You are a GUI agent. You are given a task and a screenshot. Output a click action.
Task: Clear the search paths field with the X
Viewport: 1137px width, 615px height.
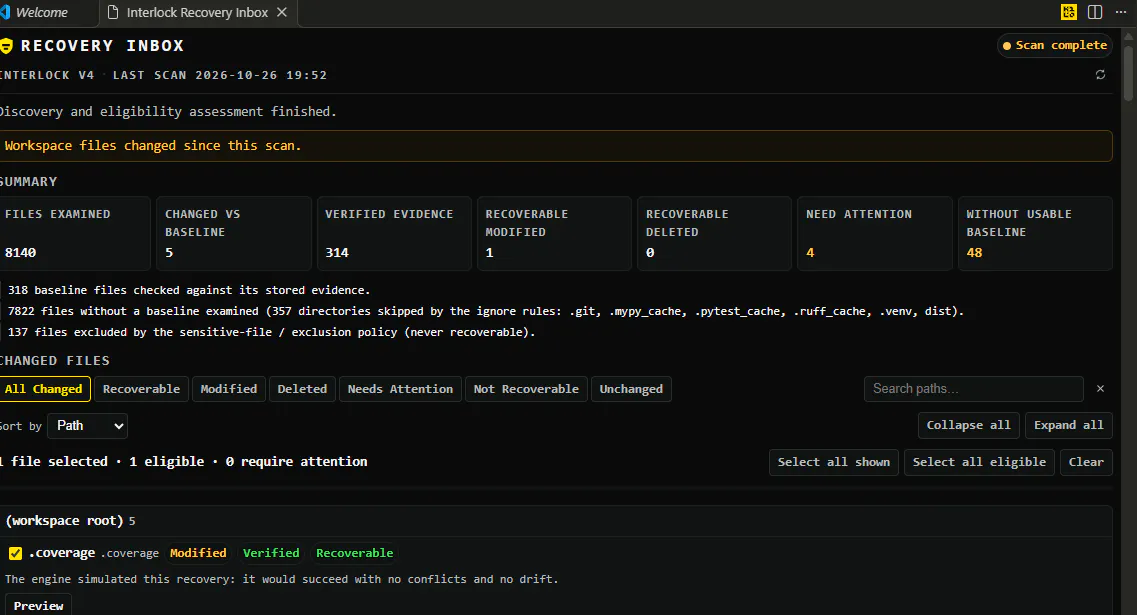(1100, 389)
